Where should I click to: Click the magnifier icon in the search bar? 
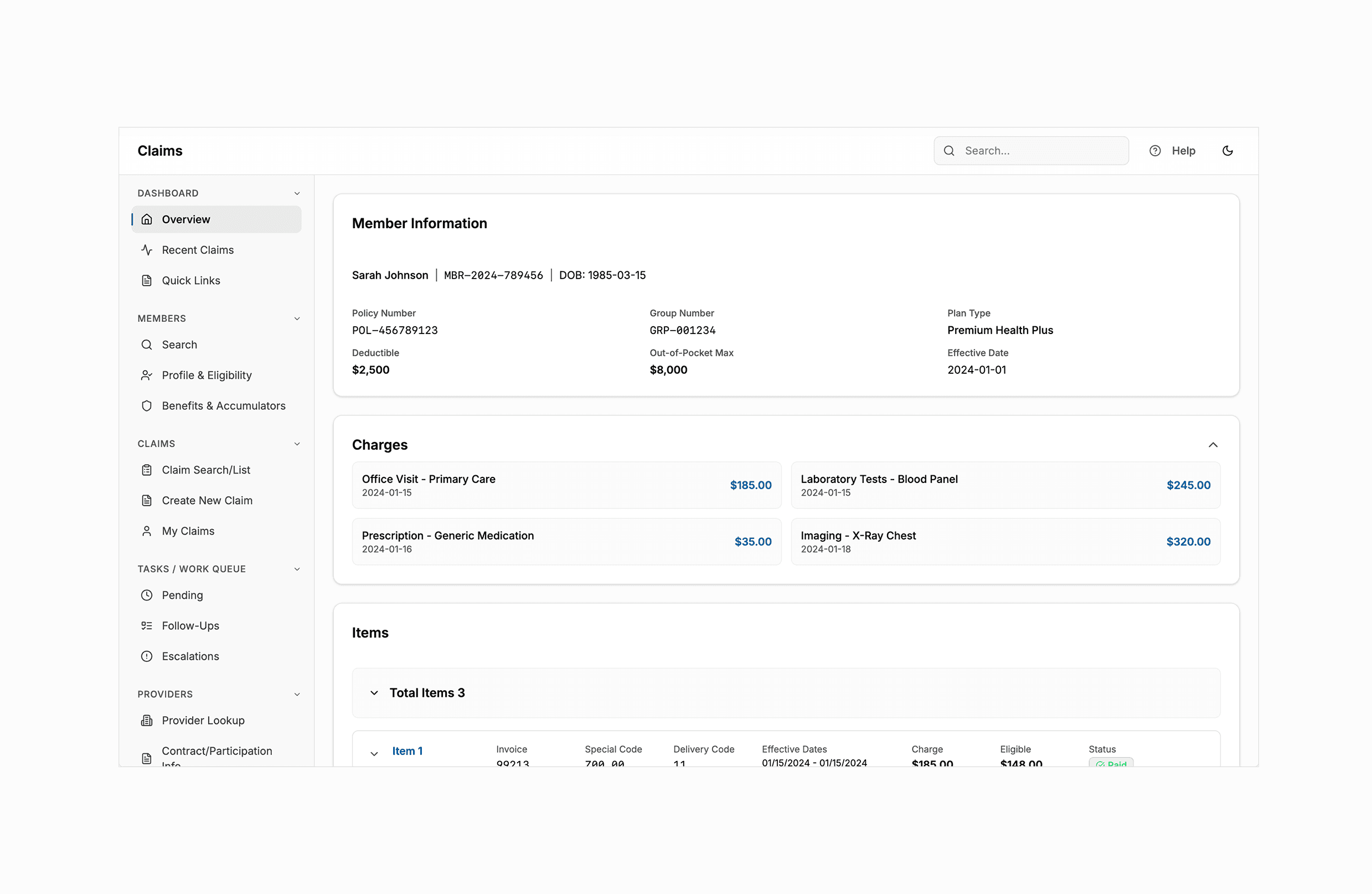949,151
